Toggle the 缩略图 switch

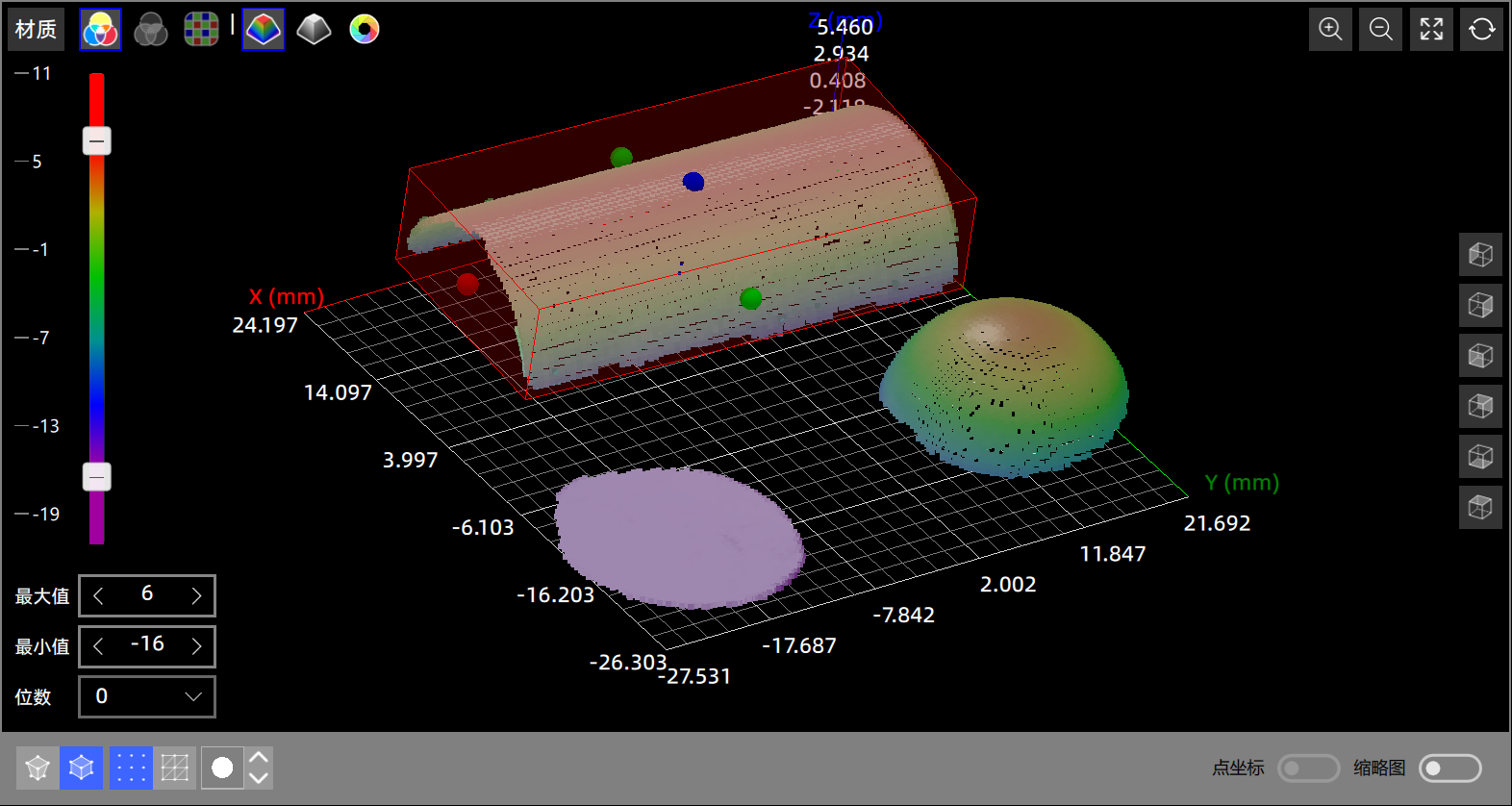click(1449, 768)
